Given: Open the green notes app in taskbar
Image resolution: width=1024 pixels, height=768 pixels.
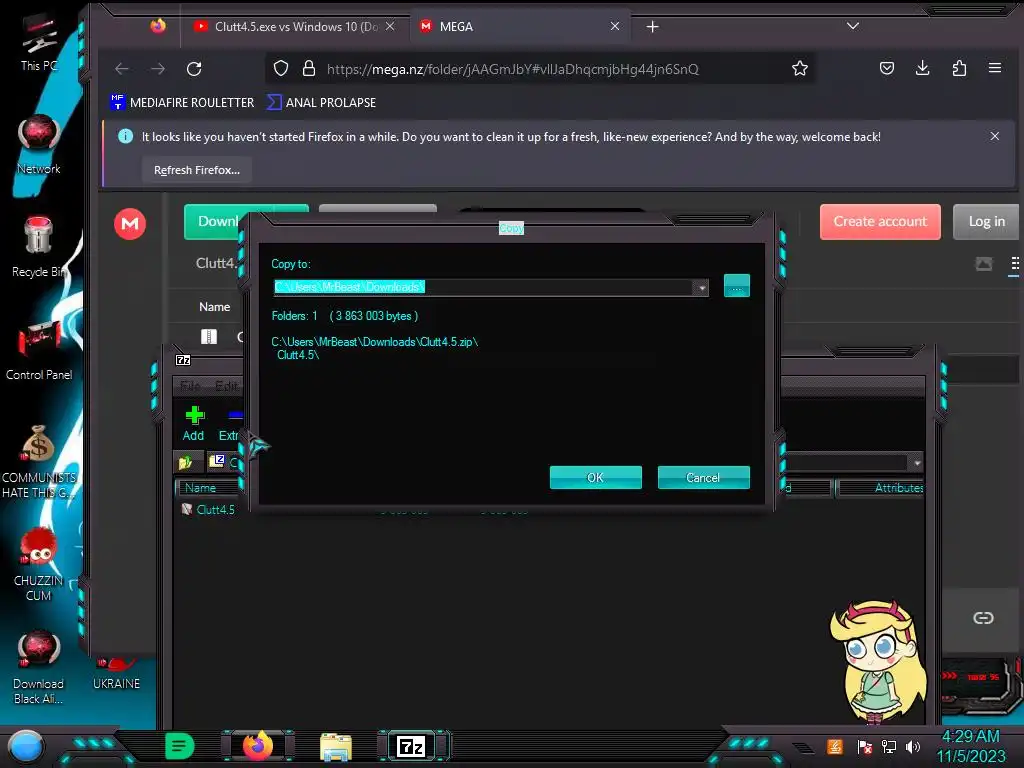Looking at the screenshot, I should point(180,746).
